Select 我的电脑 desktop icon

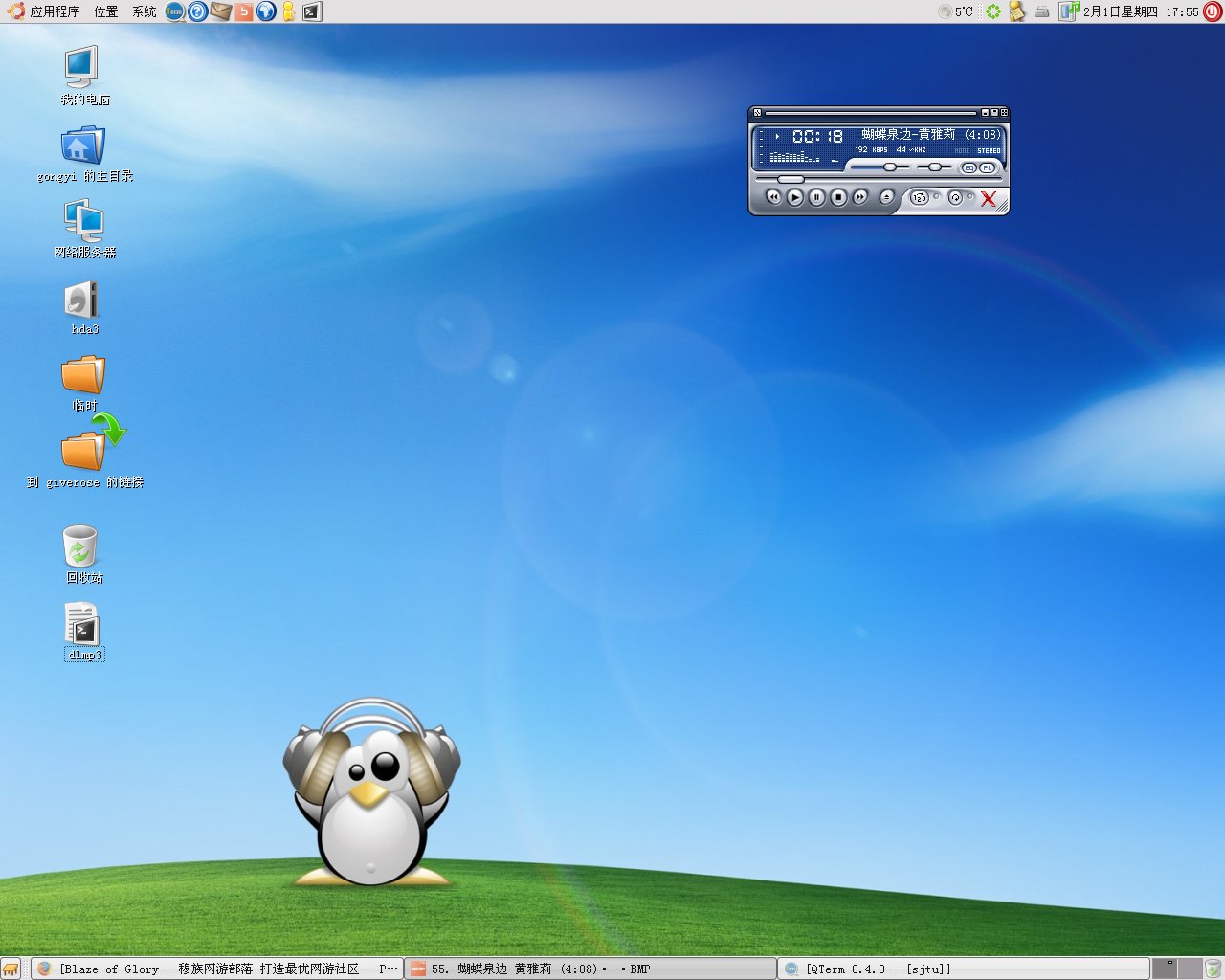[84, 75]
